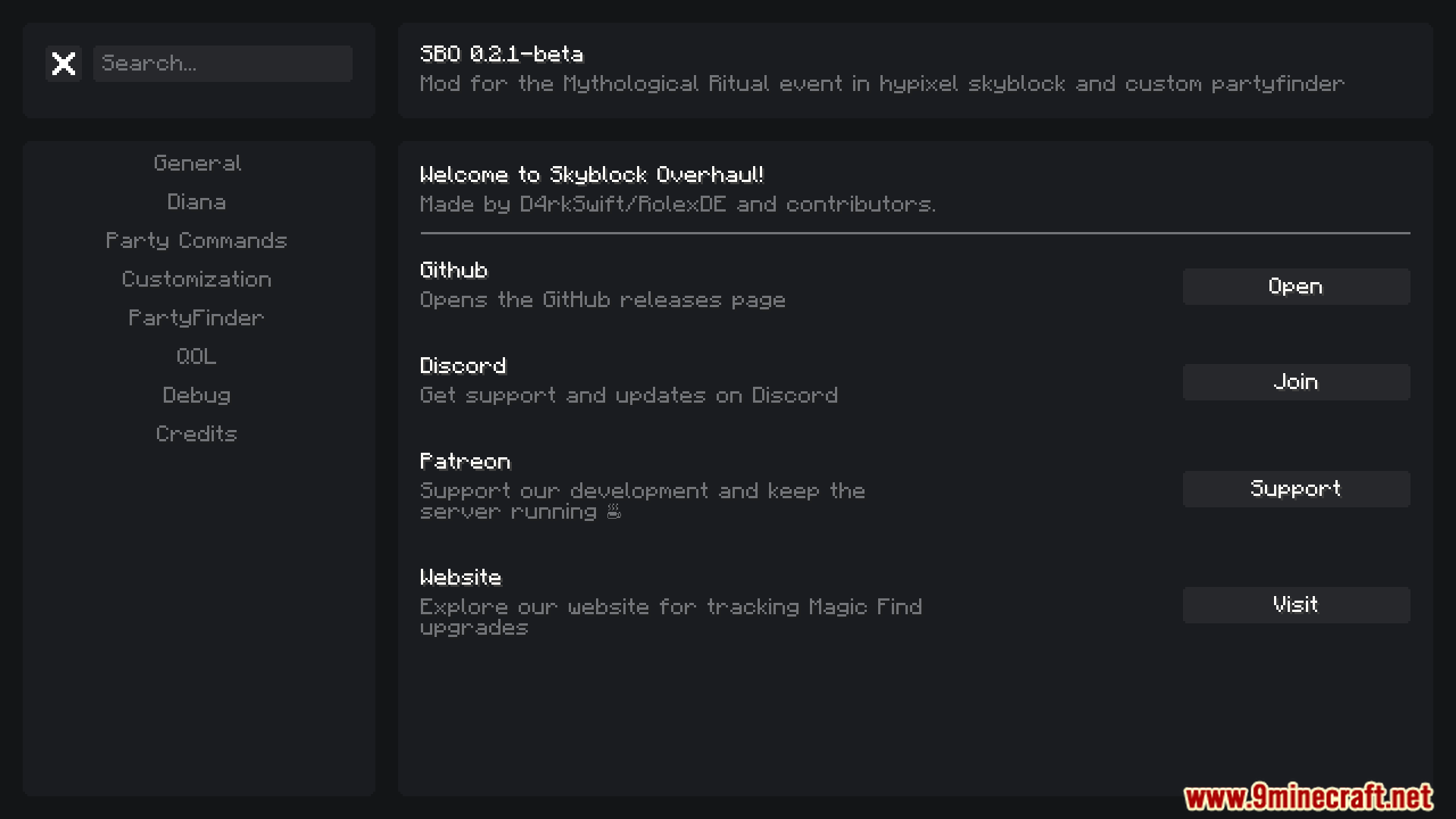
Task: Click the Github setting label
Action: point(453,270)
